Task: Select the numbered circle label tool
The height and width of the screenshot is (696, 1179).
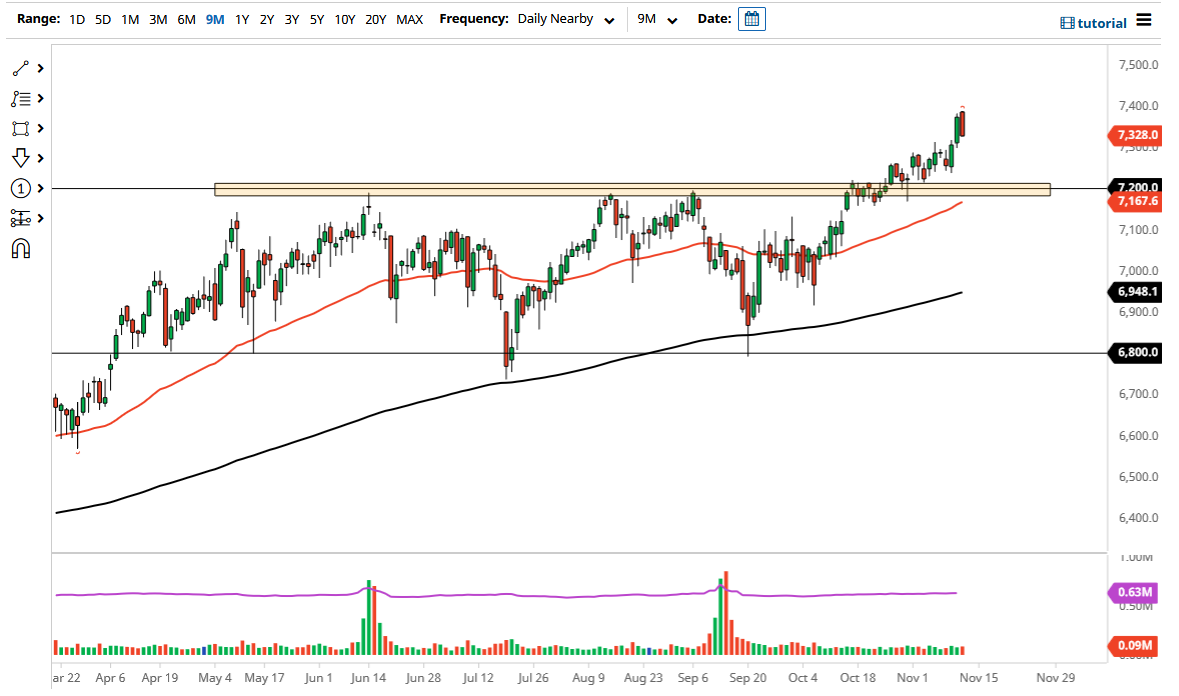Action: point(20,188)
